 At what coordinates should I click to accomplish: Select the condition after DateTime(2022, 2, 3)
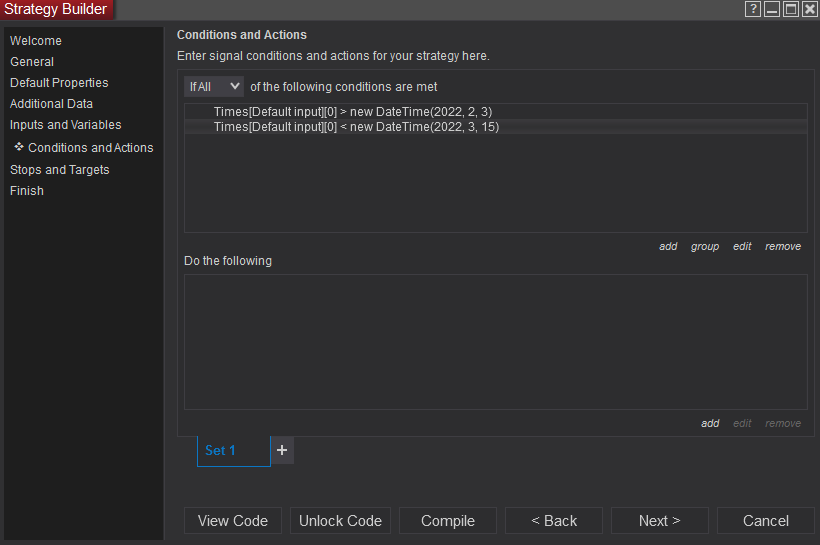click(352, 112)
